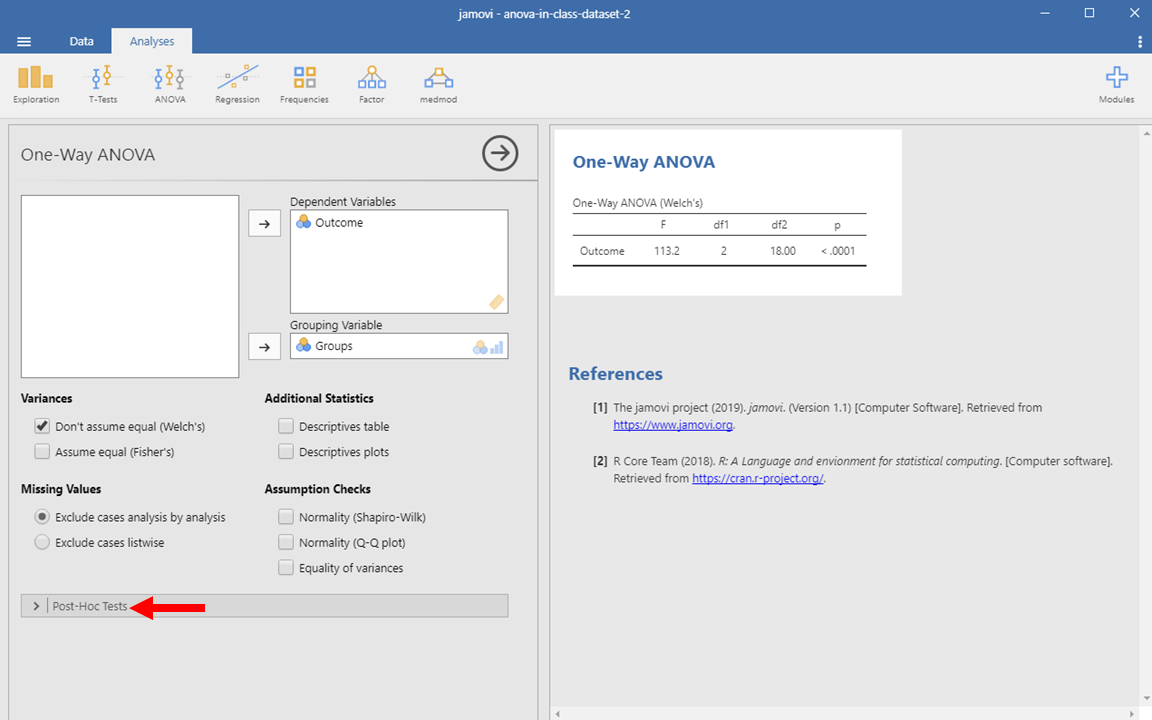This screenshot has height=720, width=1152.
Task: Open the Factor analysis menu
Action: tap(371, 84)
